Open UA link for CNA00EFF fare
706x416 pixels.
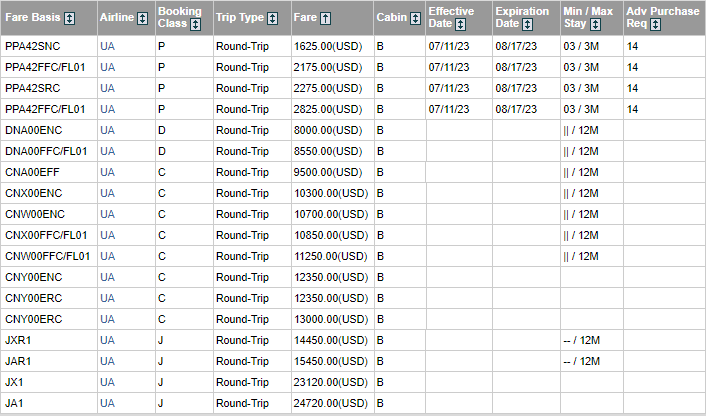(x=108, y=173)
